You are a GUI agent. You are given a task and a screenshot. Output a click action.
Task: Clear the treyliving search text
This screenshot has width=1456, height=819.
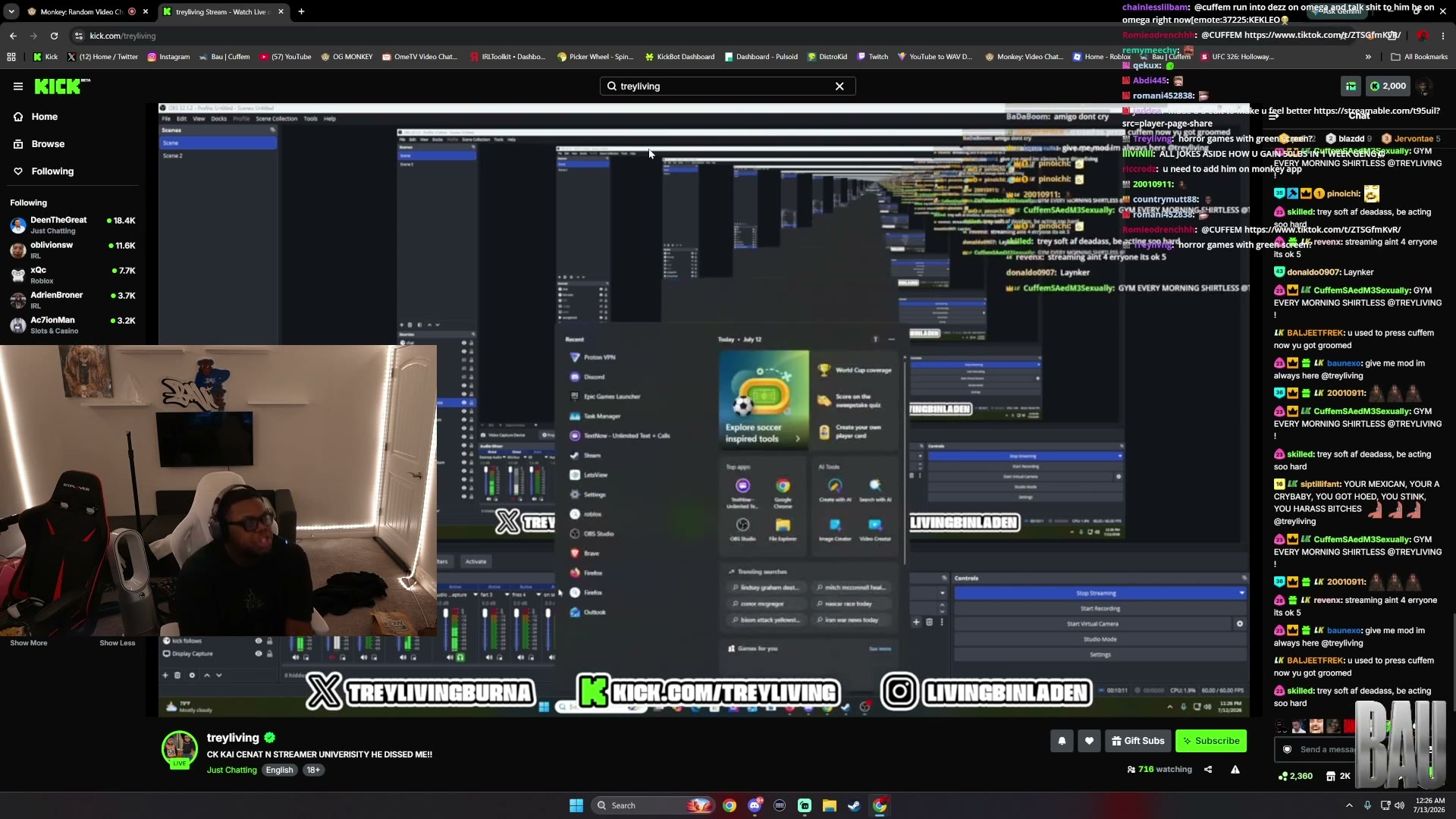(x=839, y=86)
